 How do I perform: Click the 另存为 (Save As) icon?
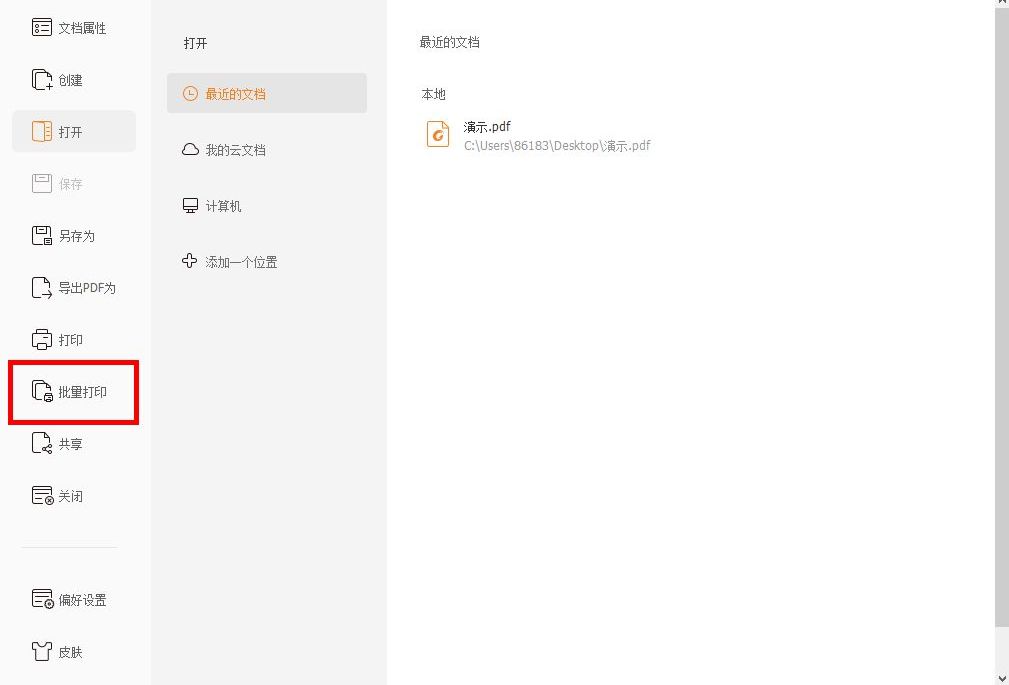point(70,236)
